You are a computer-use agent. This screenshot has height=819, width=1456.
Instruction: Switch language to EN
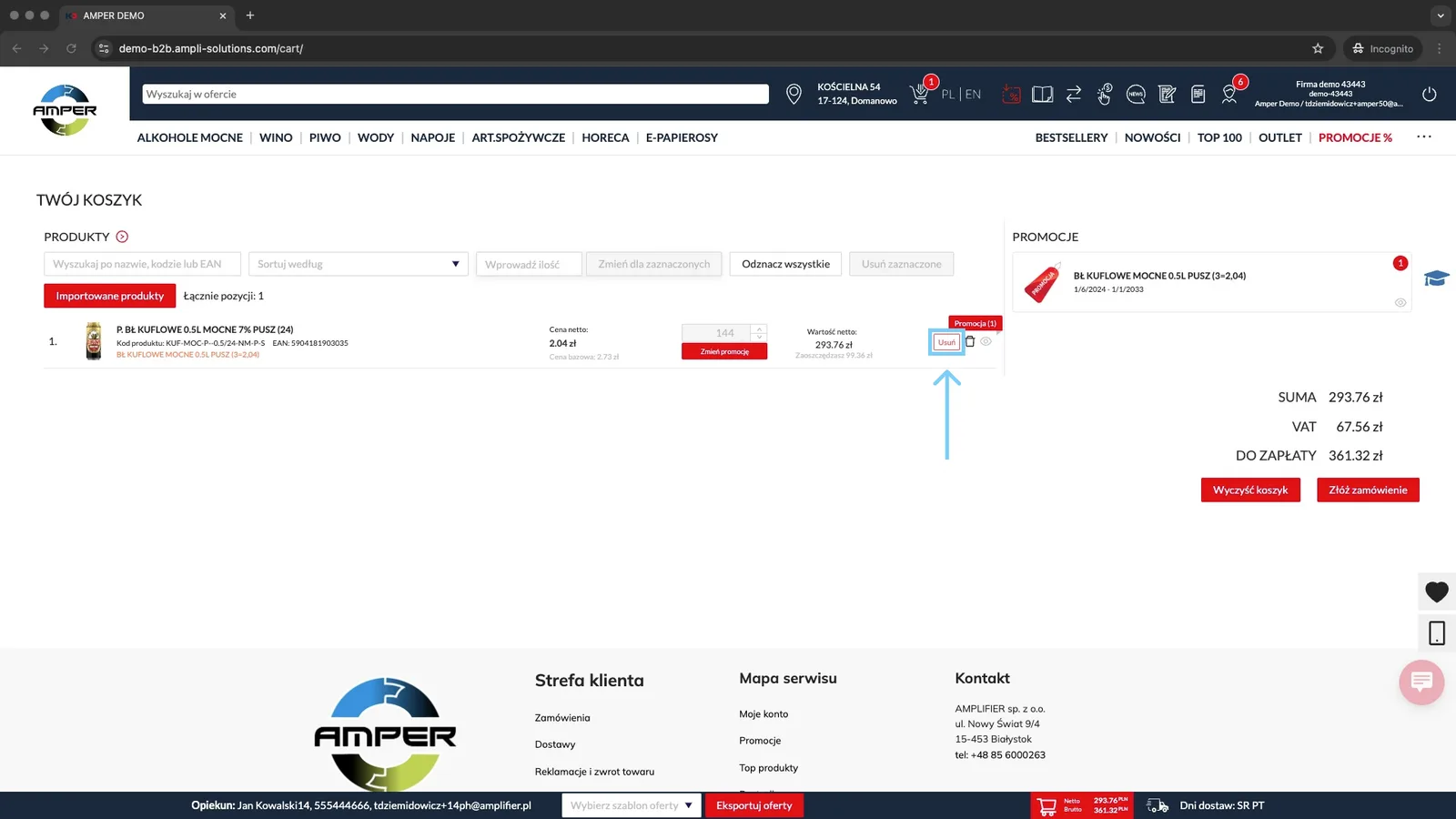974,94
